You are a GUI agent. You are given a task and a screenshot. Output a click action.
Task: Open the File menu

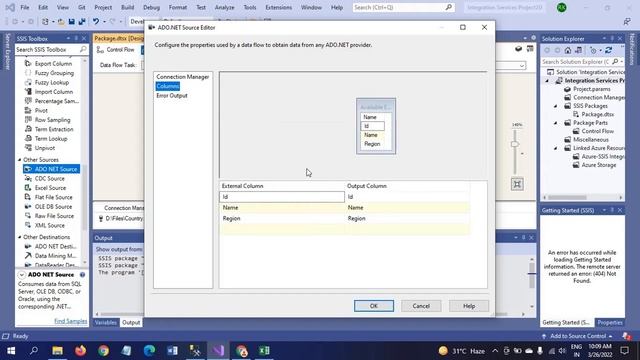click(x=25, y=8)
